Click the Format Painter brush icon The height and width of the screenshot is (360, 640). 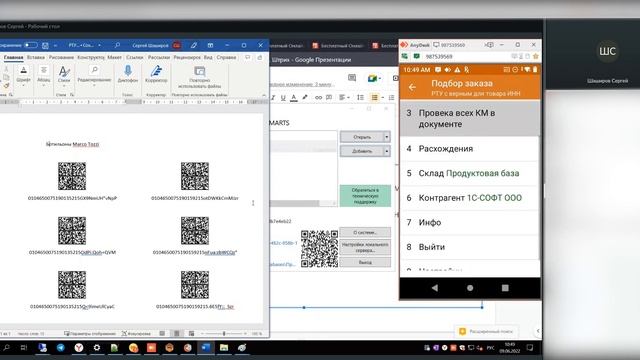pyautogui.click(x=6, y=85)
